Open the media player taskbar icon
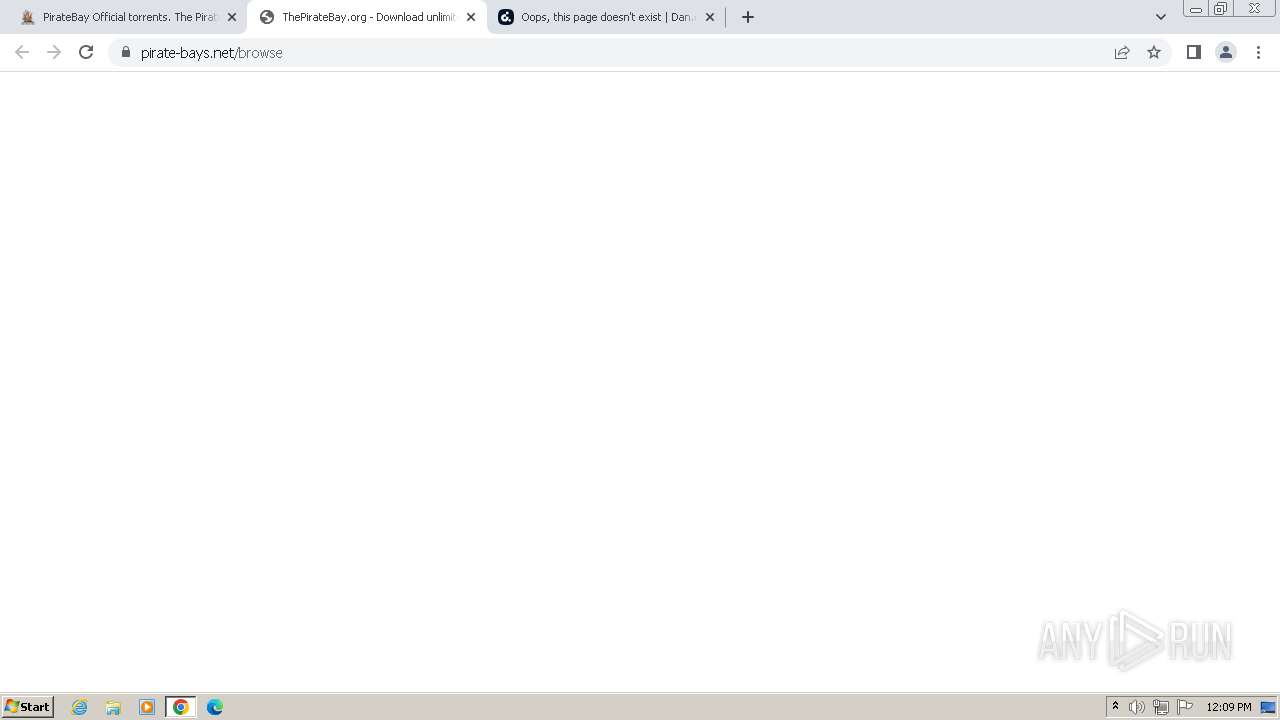Viewport: 1280px width, 720px height. [x=147, y=707]
